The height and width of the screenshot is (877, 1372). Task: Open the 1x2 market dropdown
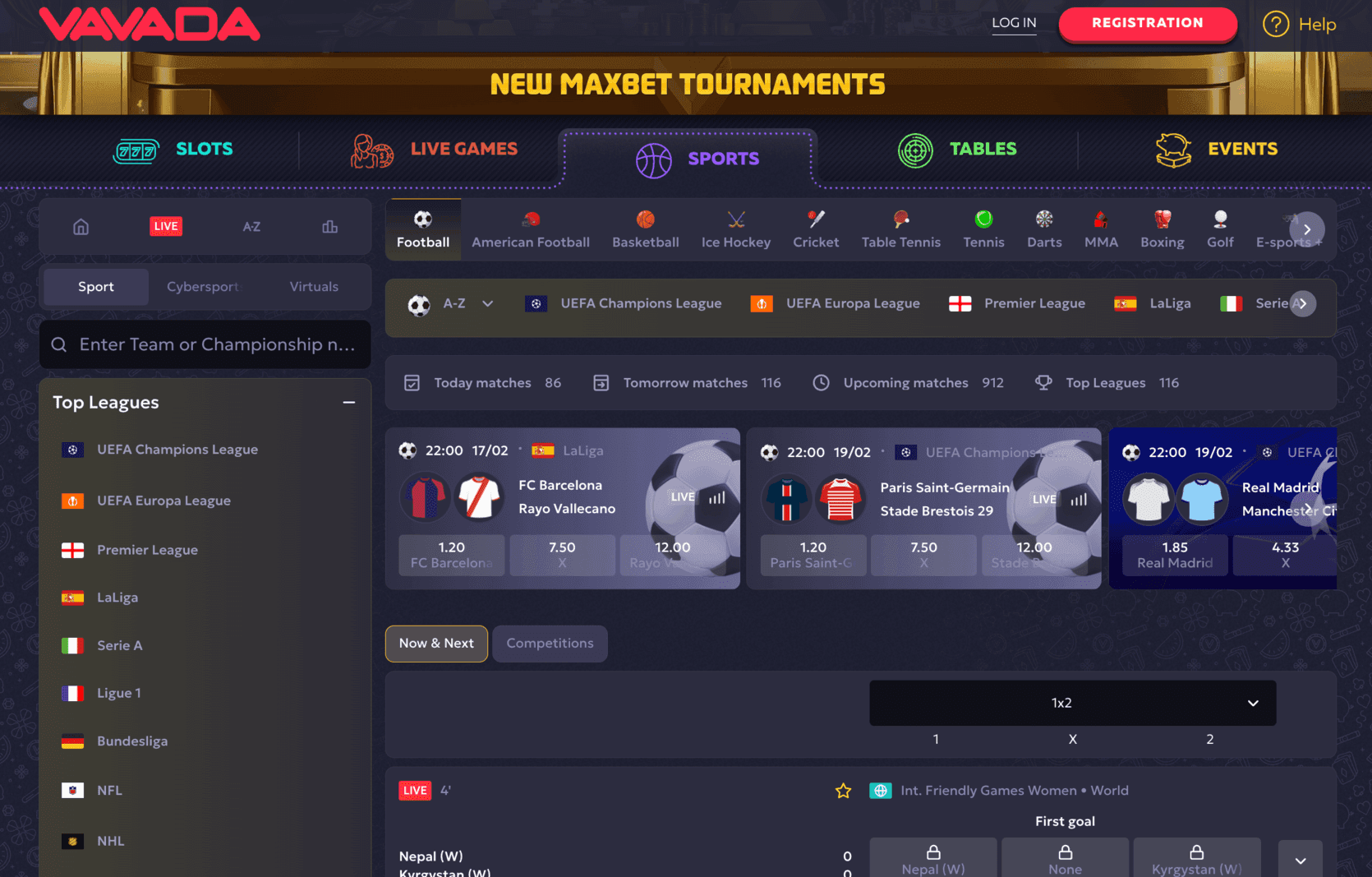(1072, 703)
